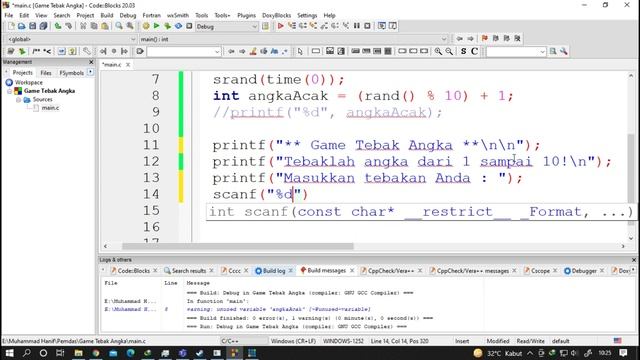
Task: Click the search text input field
Action: (180, 52)
